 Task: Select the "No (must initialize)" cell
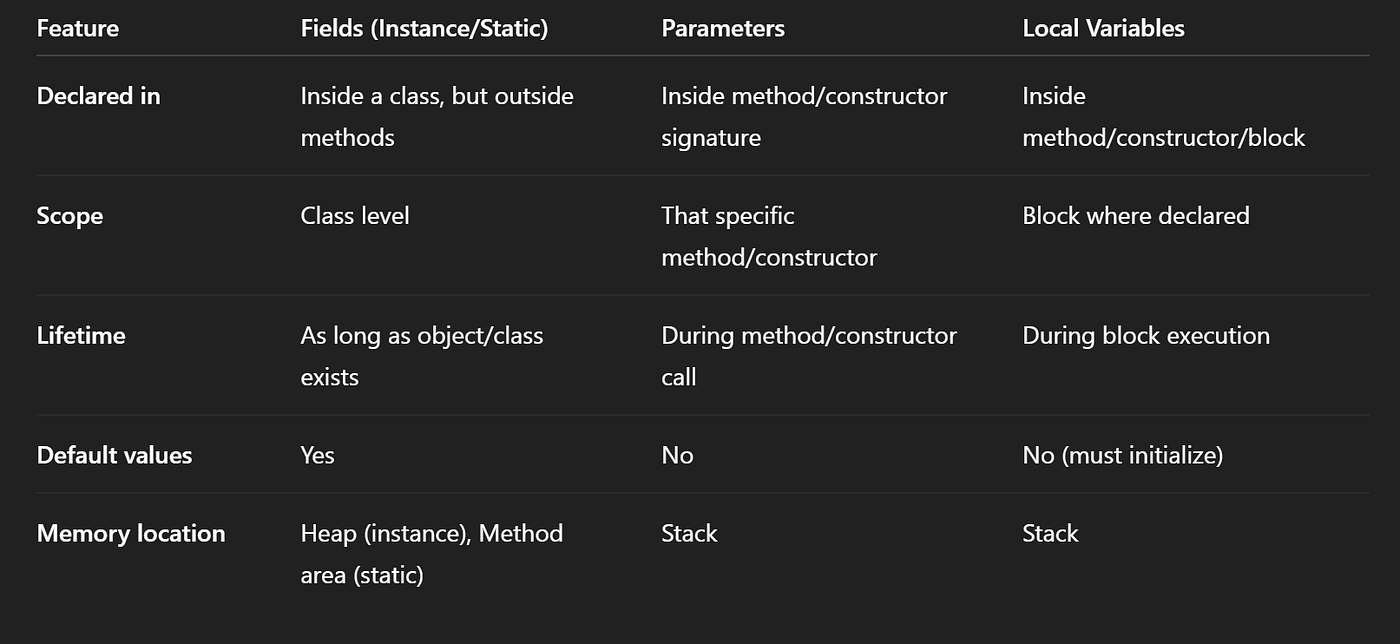1122,456
